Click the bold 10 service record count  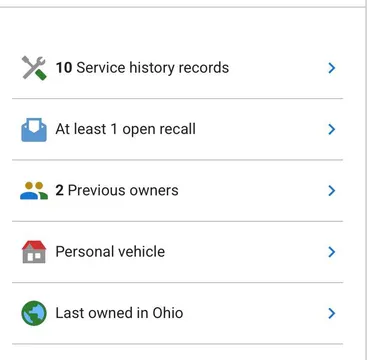(x=64, y=68)
